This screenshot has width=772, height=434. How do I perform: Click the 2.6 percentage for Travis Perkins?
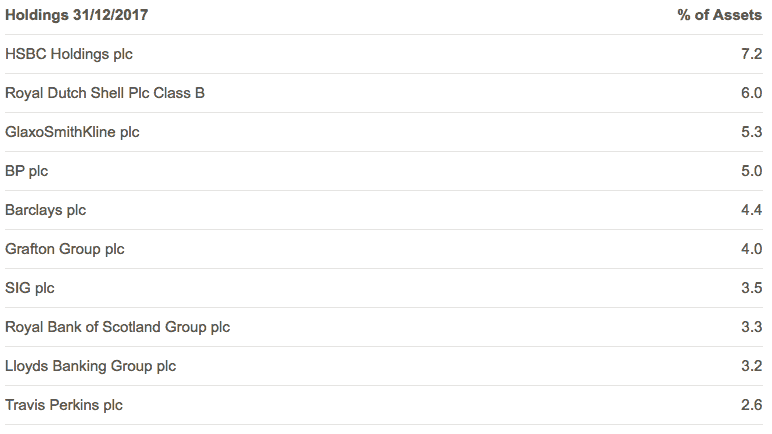pos(752,405)
